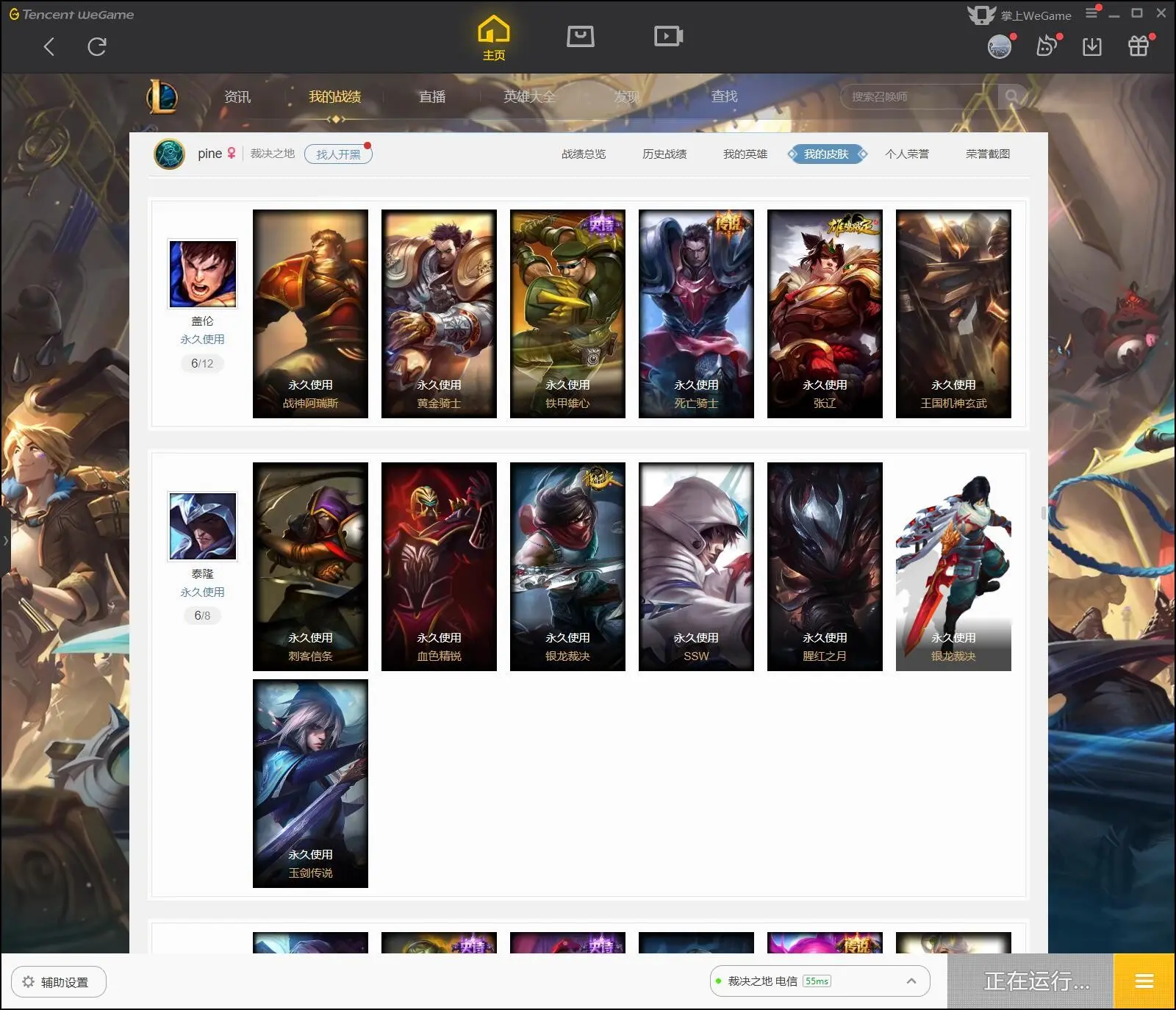
Task: Click the 55ms latency indicator
Action: 817,981
